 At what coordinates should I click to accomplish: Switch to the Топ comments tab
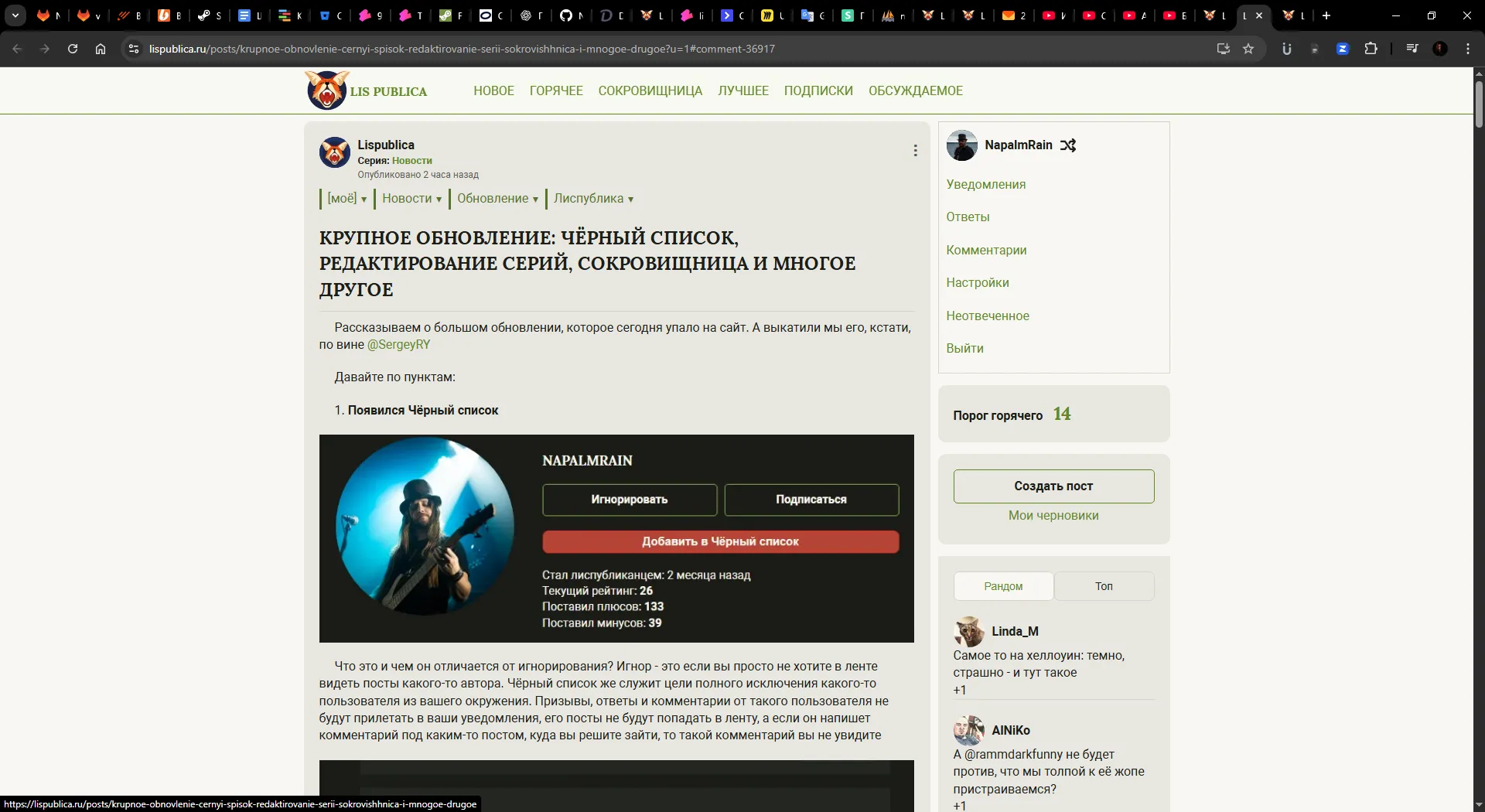(x=1104, y=586)
